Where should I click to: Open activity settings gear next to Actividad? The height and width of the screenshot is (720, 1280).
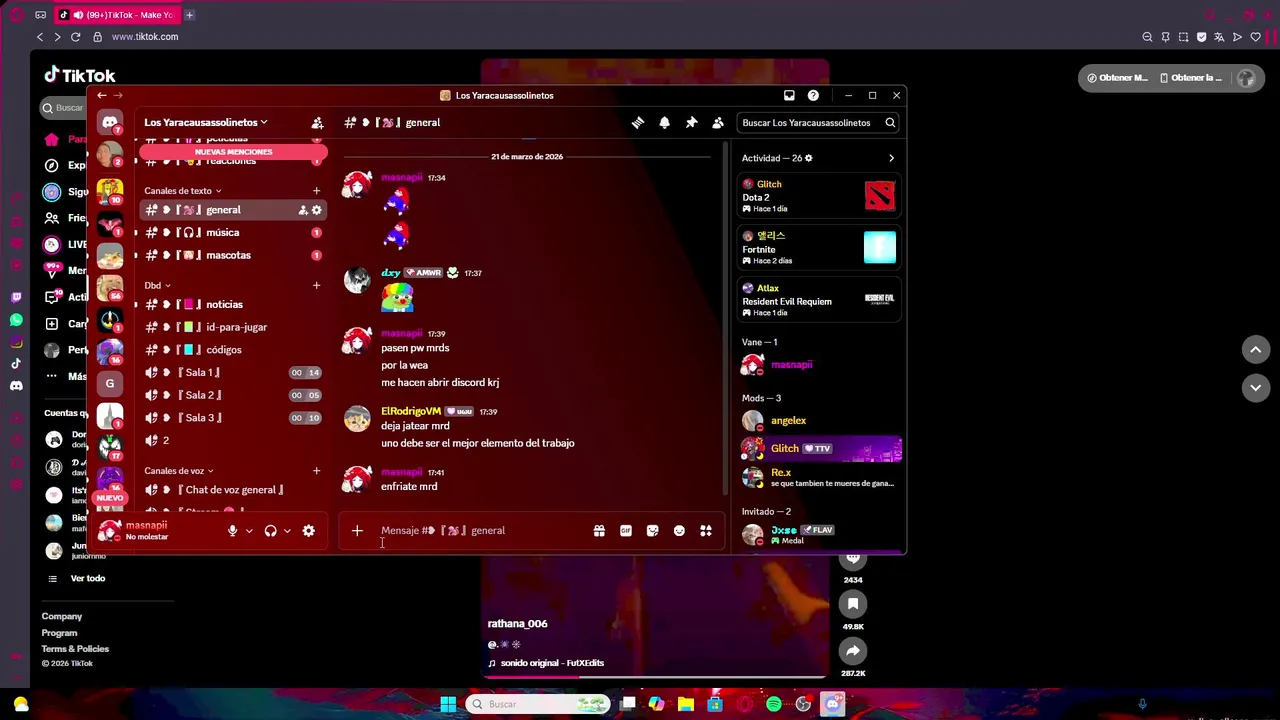click(x=809, y=158)
